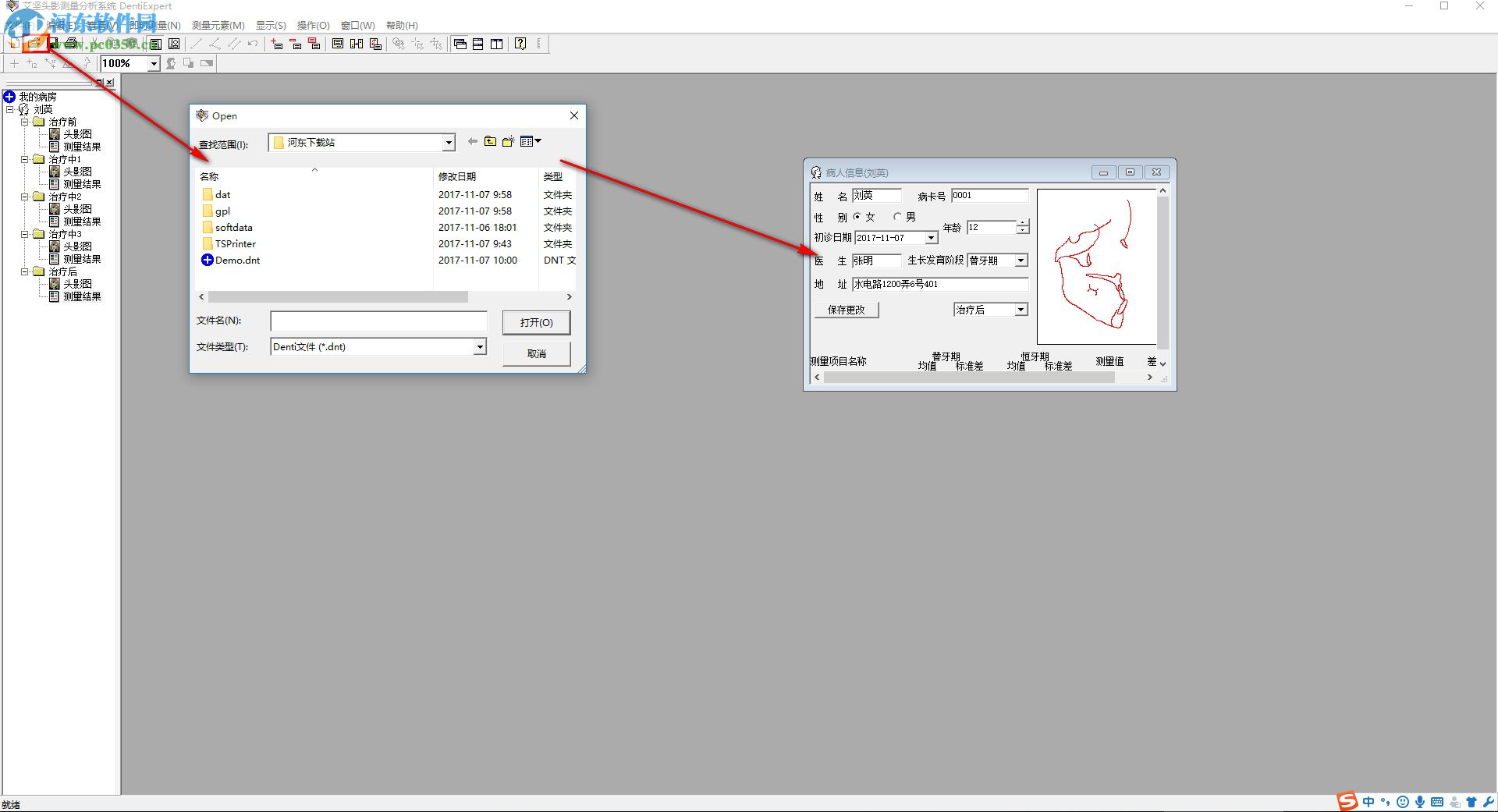Click the 取消 button in Open dialog

[536, 353]
